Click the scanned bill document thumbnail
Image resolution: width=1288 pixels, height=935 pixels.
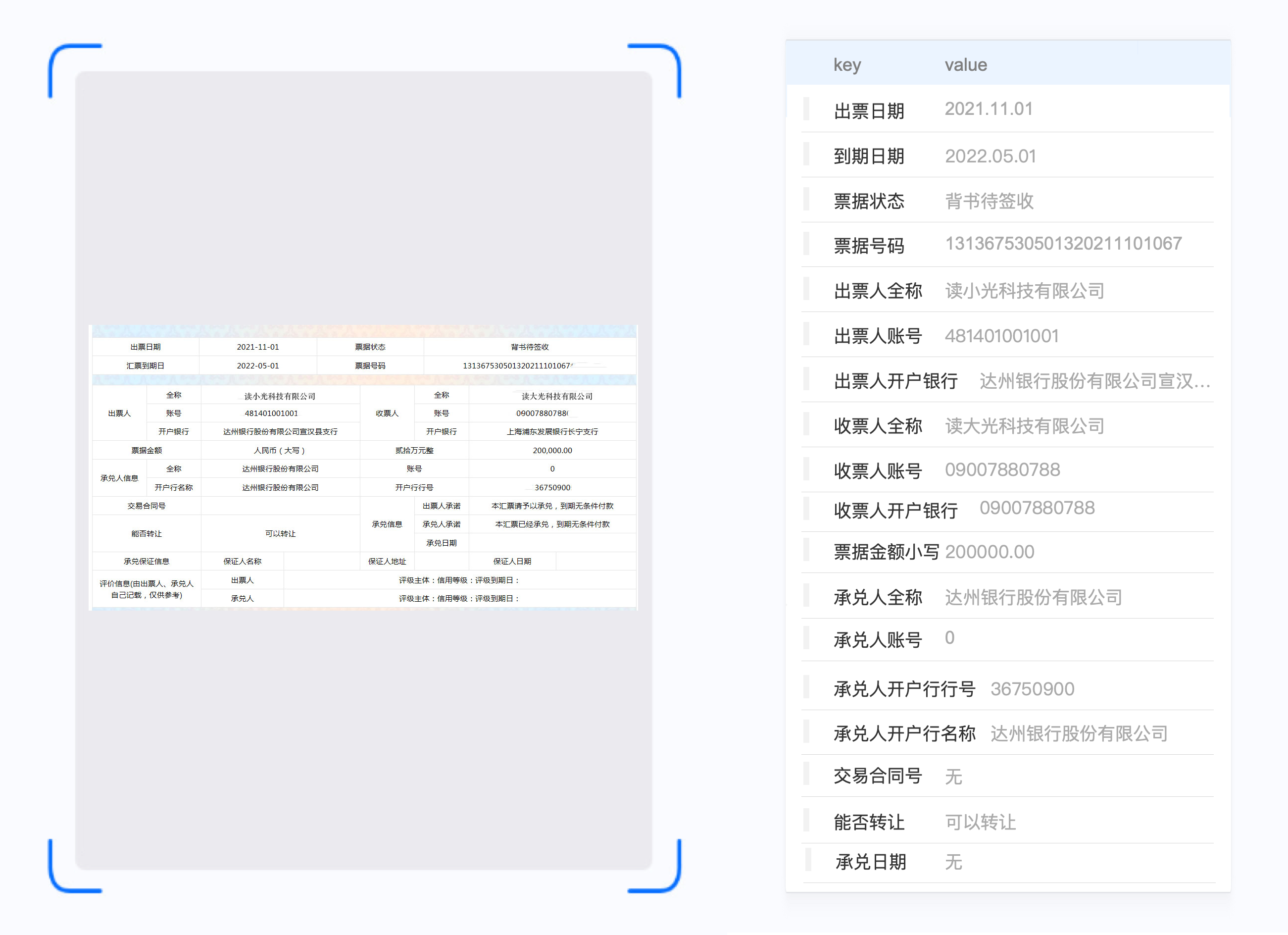pyautogui.click(x=363, y=467)
